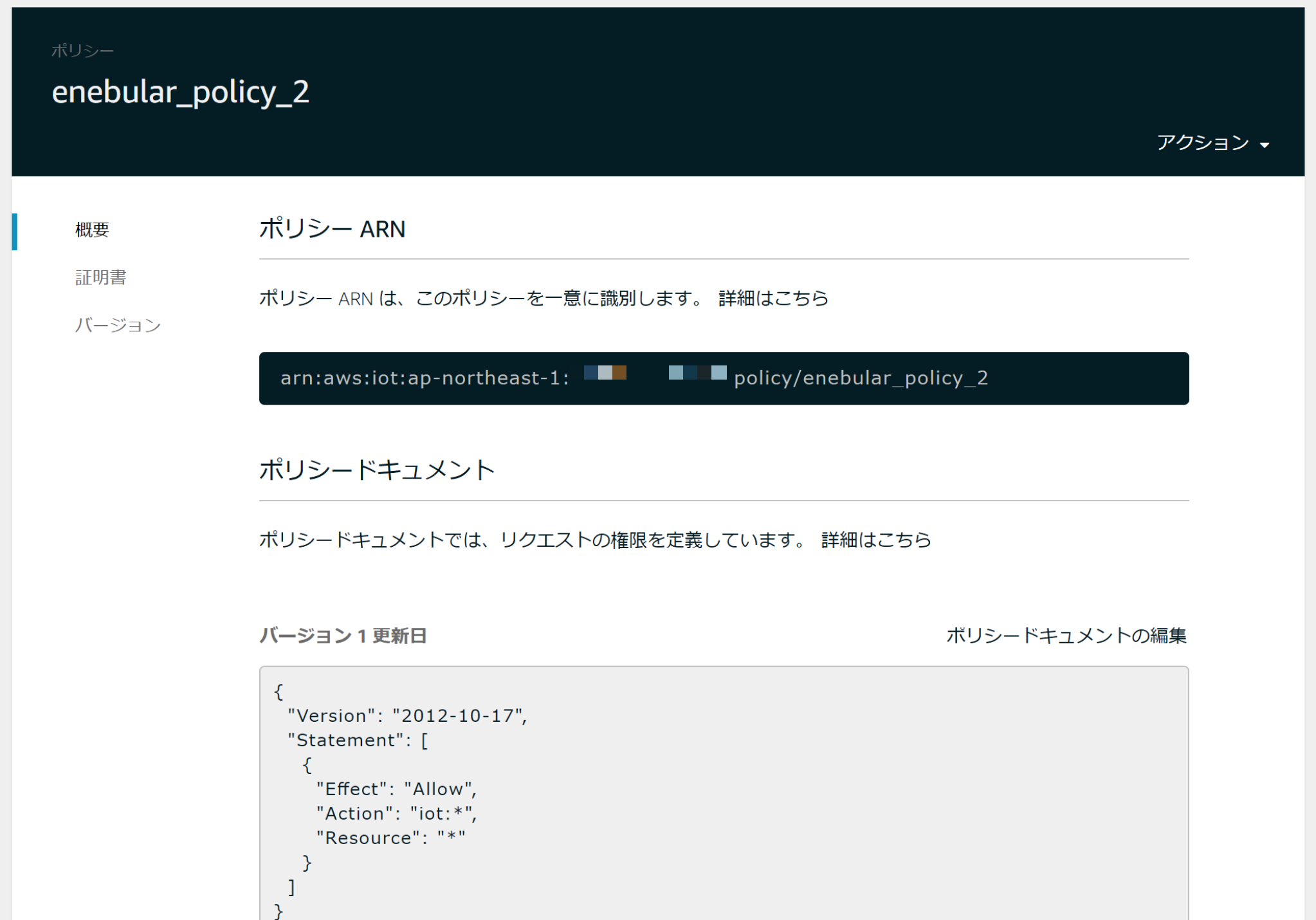Click the ポリシードキュメント section heading
This screenshot has width=1316, height=920.
[x=377, y=470]
